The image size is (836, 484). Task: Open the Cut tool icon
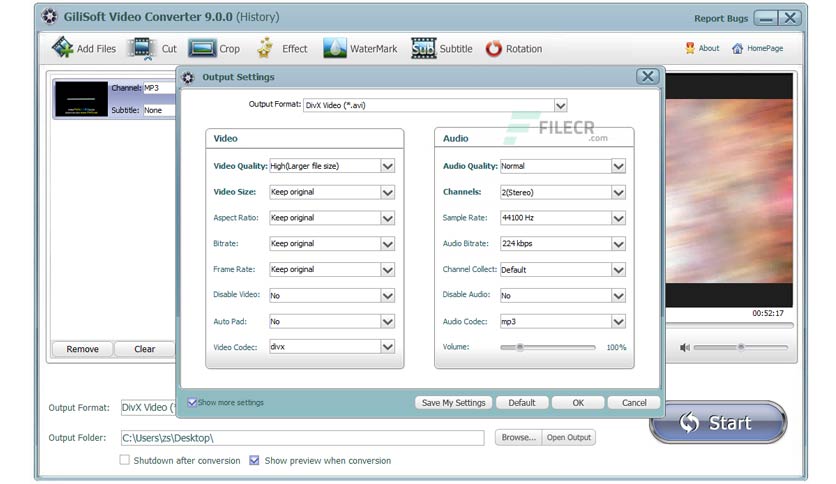coord(141,49)
